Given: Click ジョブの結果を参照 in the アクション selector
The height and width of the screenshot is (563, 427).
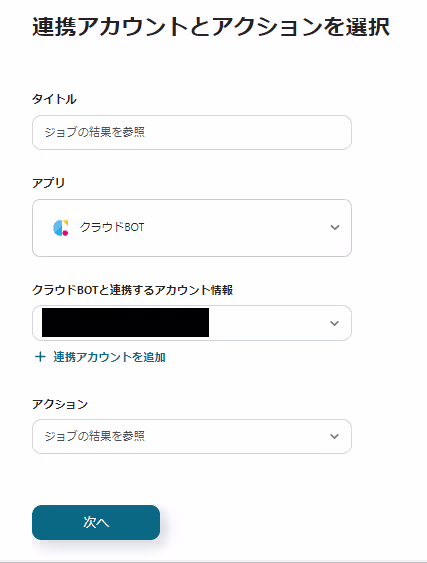Looking at the screenshot, I should click(x=94, y=436).
